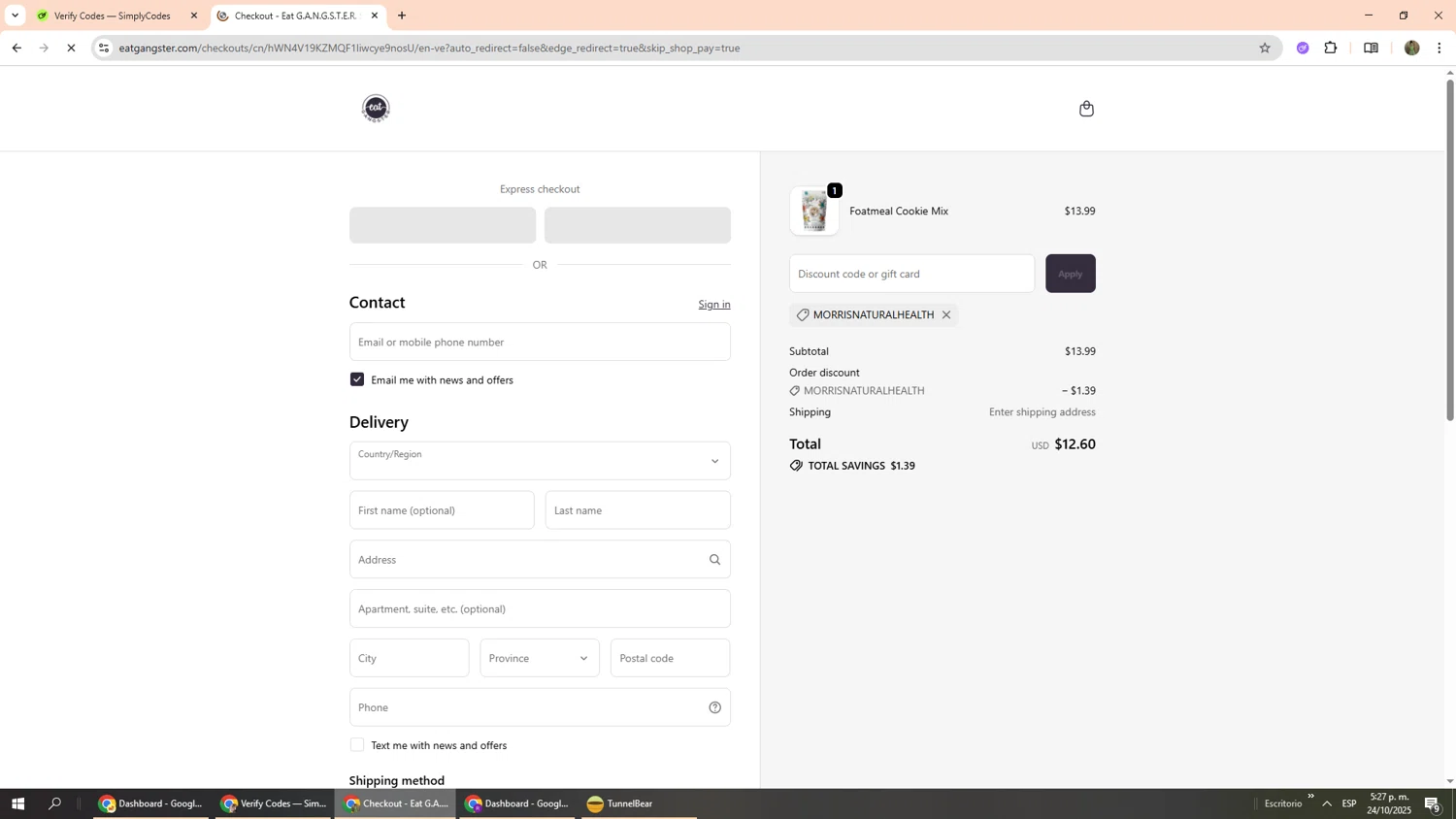1456x819 pixels.
Task: Open Windows Start menu
Action: 17,803
